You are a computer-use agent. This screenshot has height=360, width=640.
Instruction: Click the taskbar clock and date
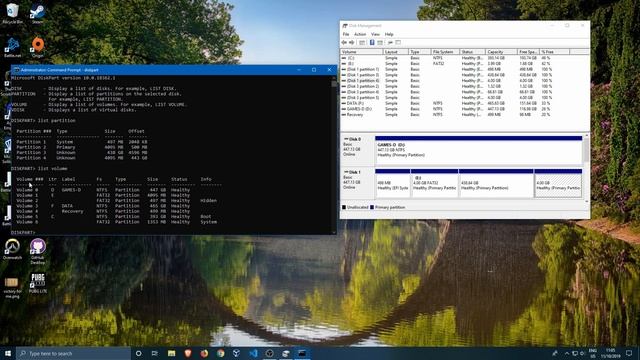point(611,353)
